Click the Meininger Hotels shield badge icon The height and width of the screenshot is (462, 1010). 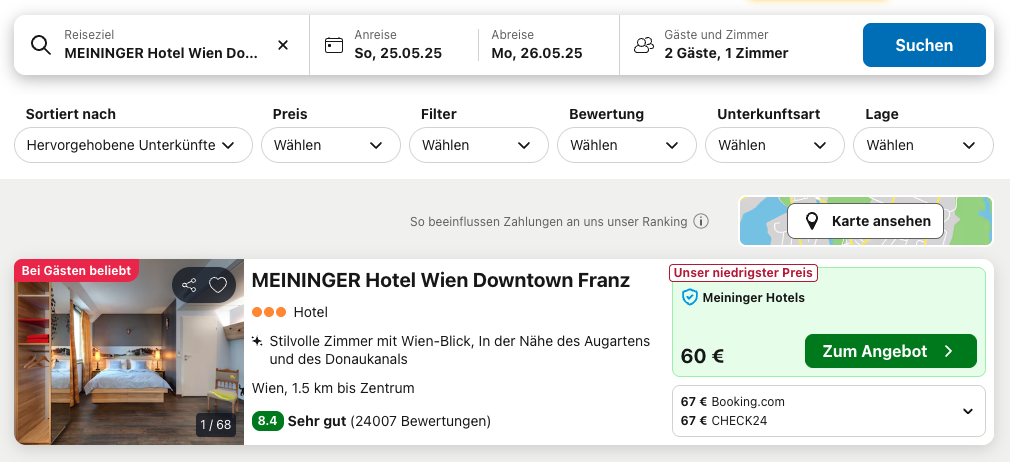[x=690, y=297]
